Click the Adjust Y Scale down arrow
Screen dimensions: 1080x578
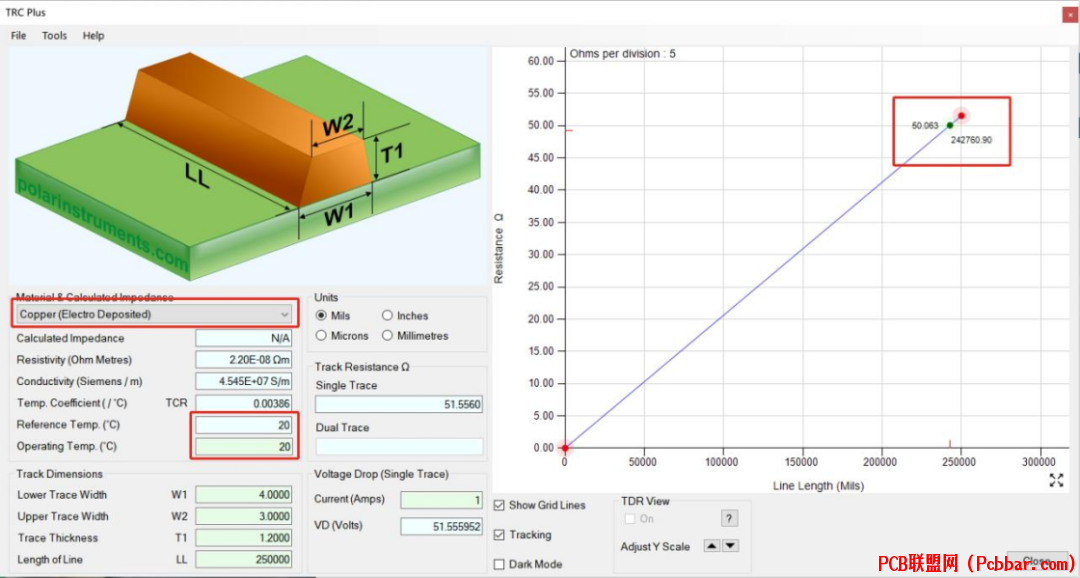coord(730,546)
